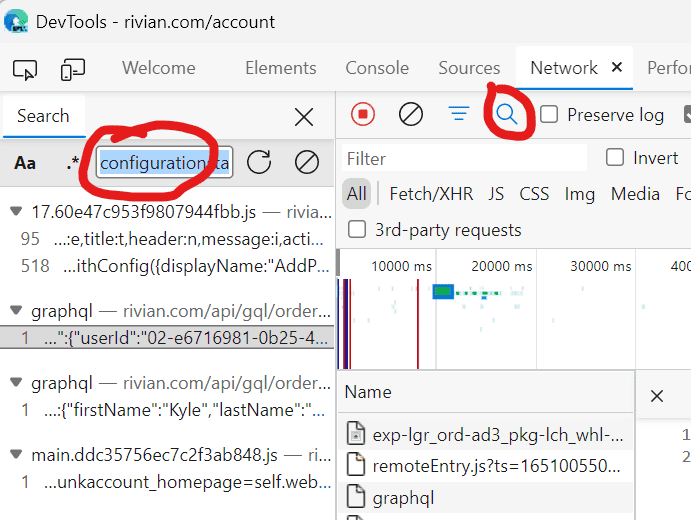Filter requests by CSS
691x520 pixels.
(534, 193)
